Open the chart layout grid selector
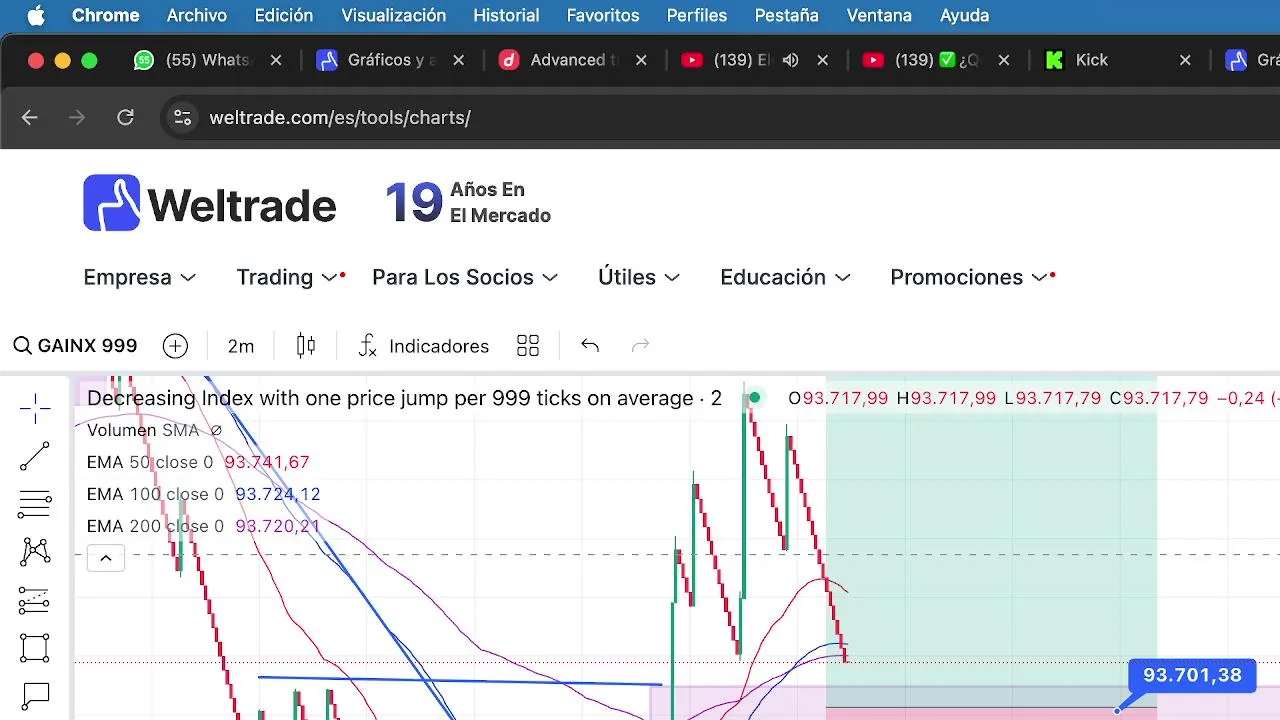The image size is (1280, 720). [x=528, y=346]
